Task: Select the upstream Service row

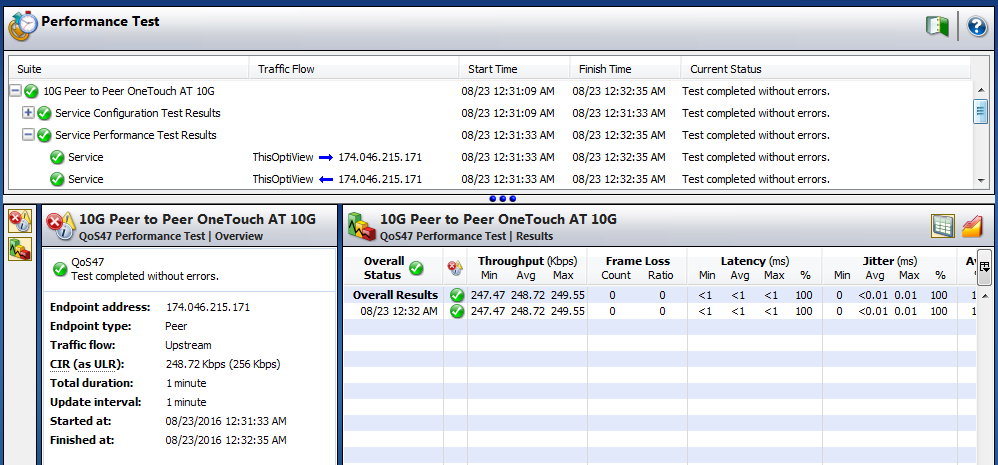Action: [x=85, y=157]
